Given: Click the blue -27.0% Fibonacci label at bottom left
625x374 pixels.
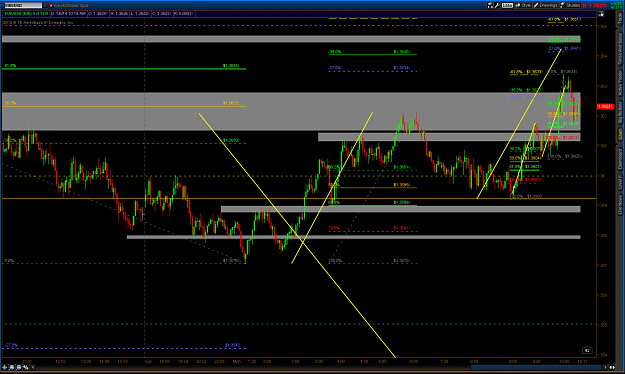Looking at the screenshot, I should coord(11,345).
